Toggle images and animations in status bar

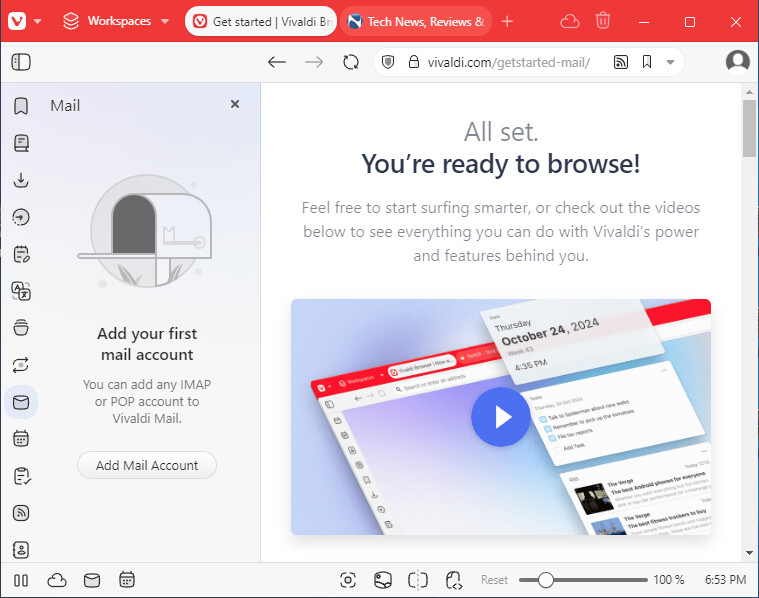[x=383, y=580]
